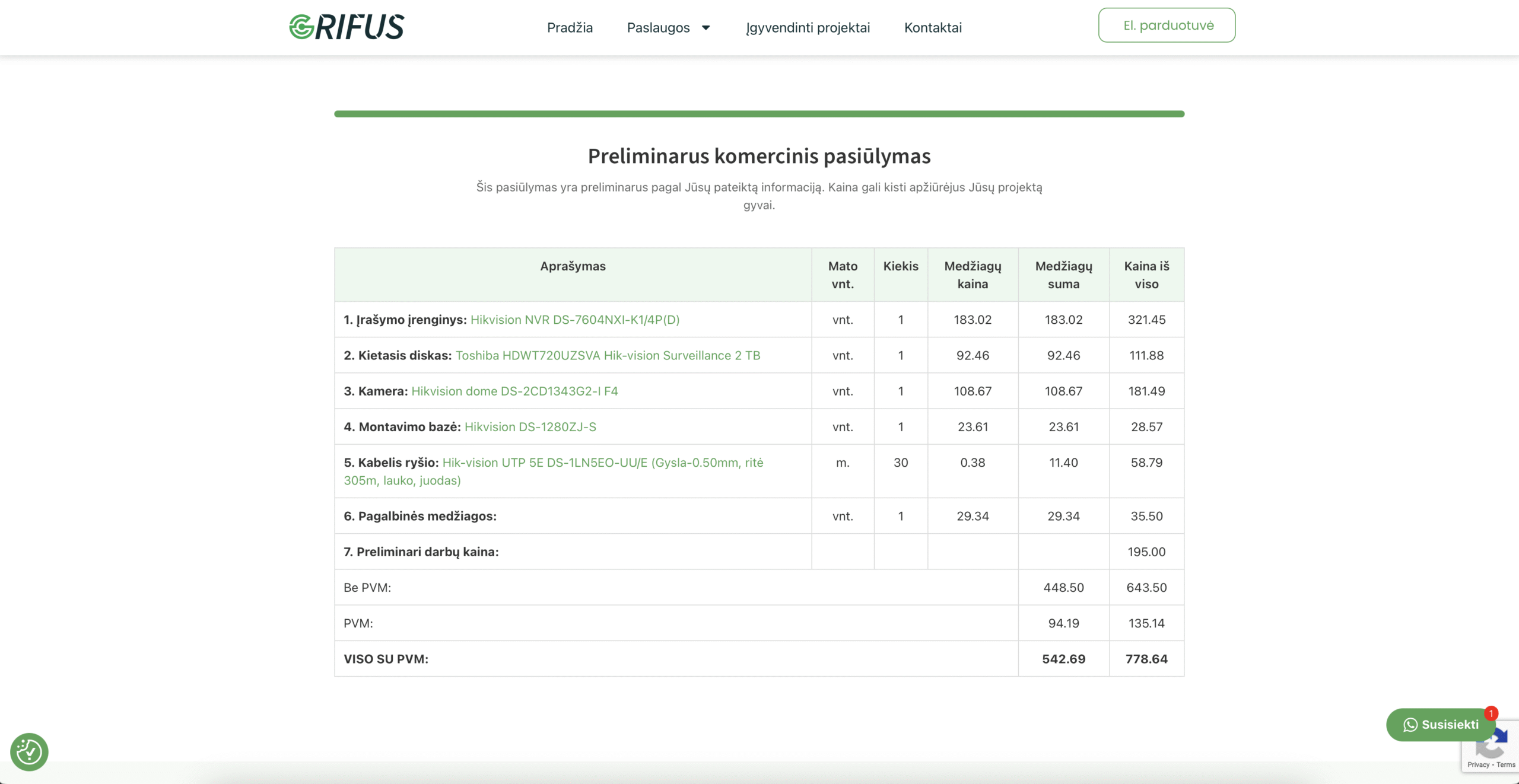Open Toshiba HDWT720UZSVA surveillance disk link

(608, 355)
